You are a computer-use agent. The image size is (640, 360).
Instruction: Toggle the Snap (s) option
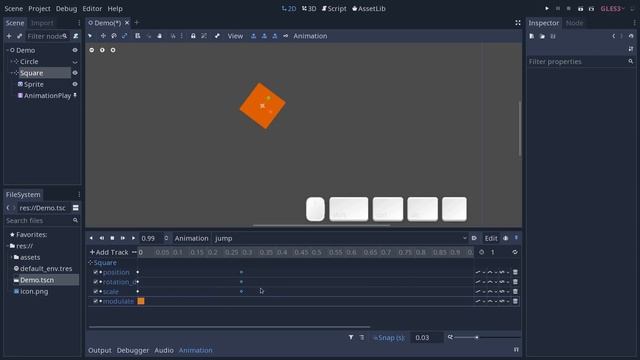(390, 338)
